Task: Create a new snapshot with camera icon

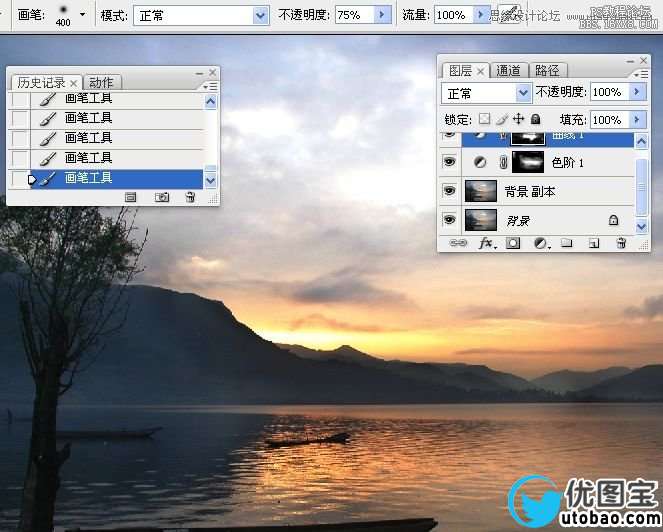Action: point(162,197)
